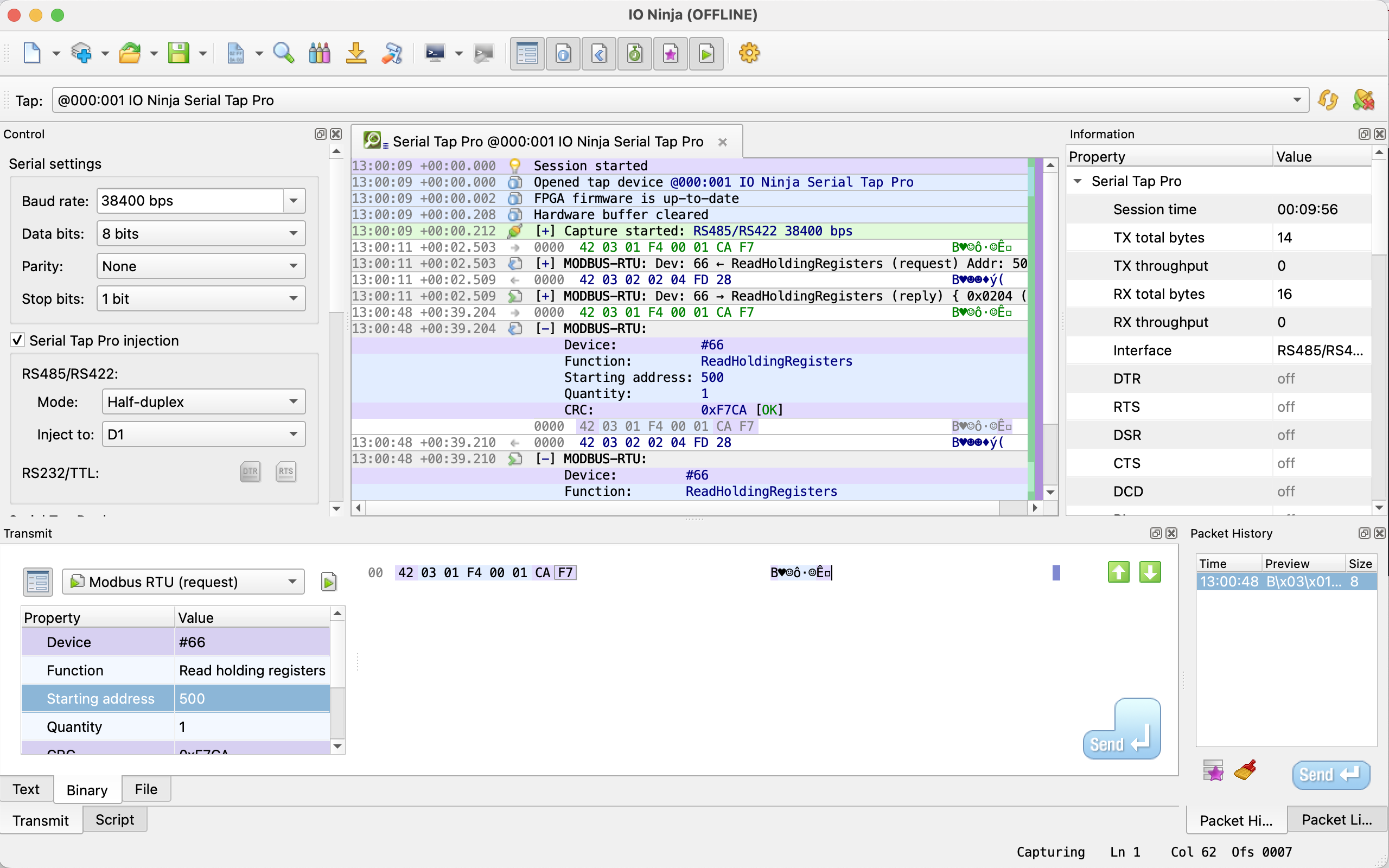The width and height of the screenshot is (1389, 868).
Task: Close the Control panel
Action: (x=336, y=134)
